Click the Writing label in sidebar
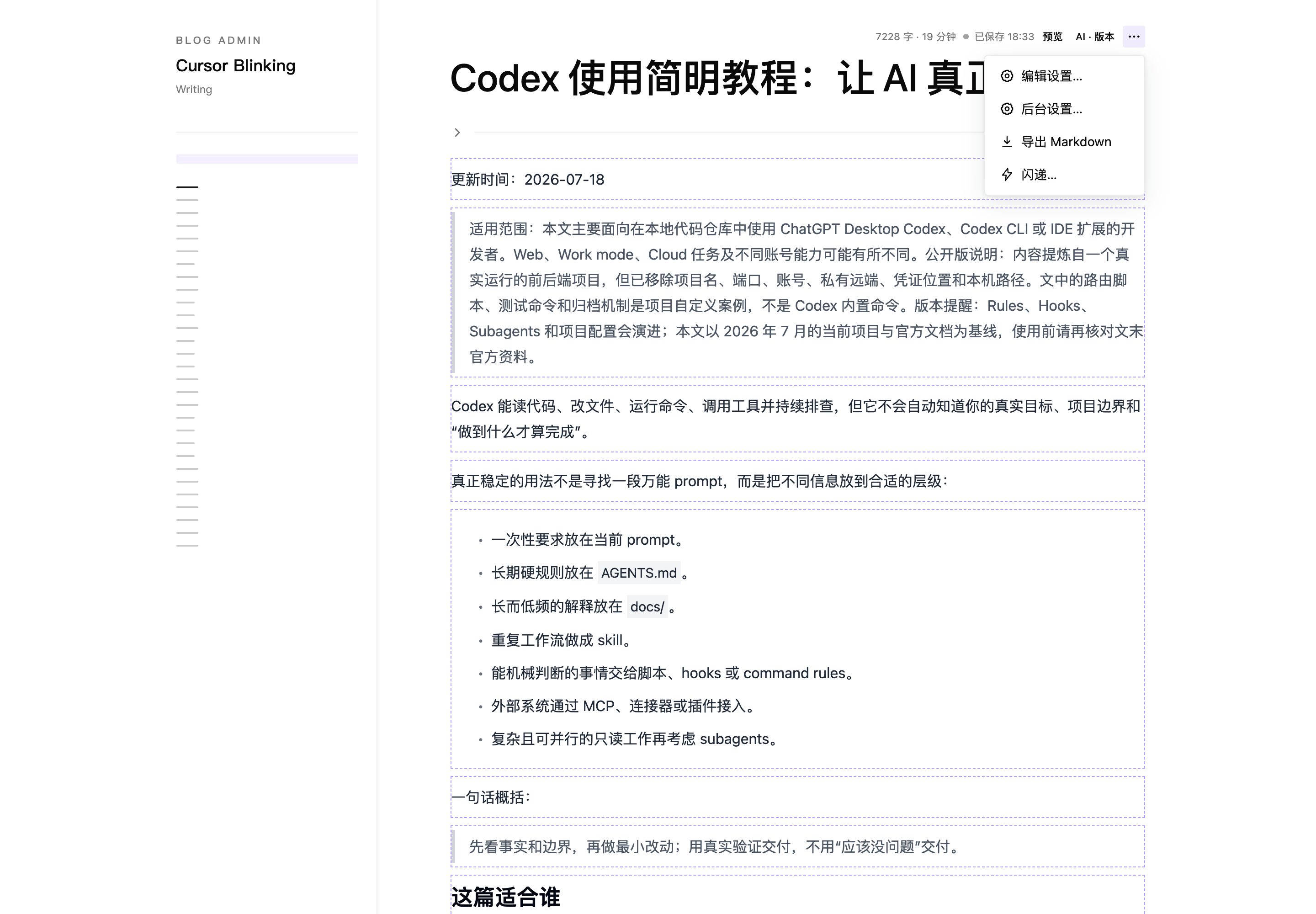1316x914 pixels. pyautogui.click(x=194, y=89)
